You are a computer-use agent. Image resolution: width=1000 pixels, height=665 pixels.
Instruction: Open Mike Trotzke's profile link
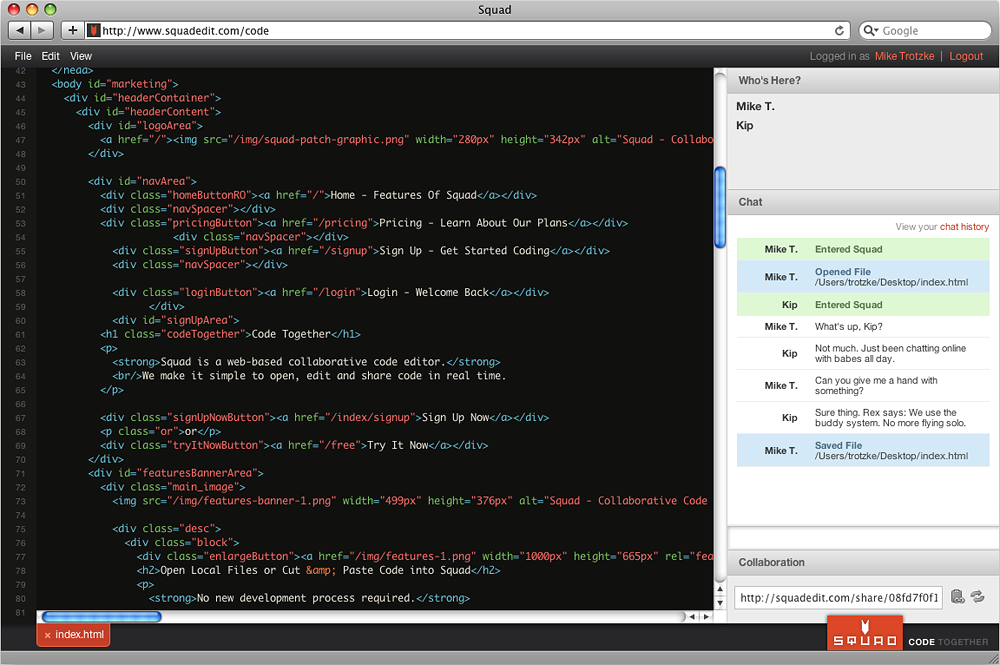pos(904,56)
